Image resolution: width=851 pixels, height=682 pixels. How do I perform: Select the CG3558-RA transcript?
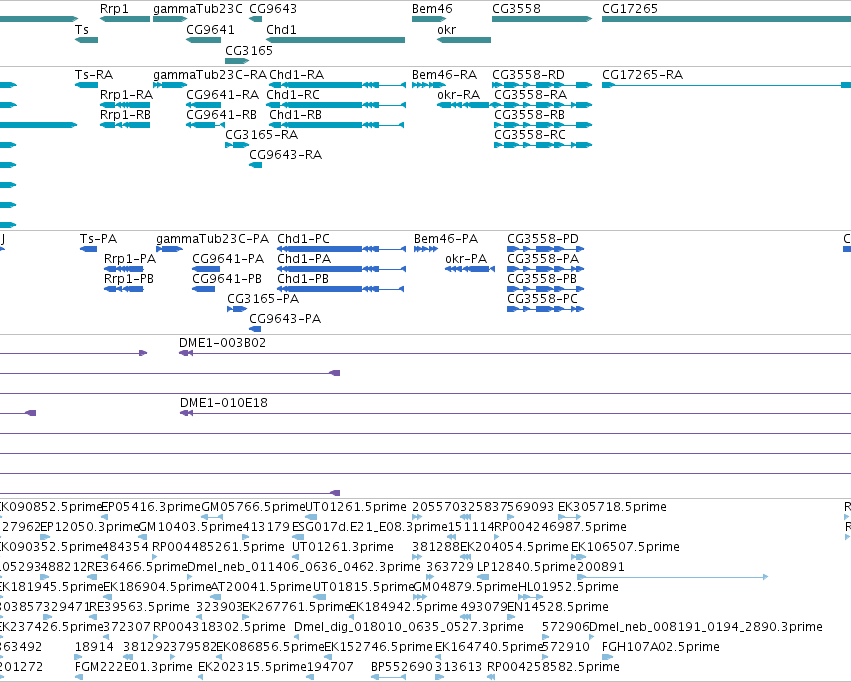point(543,105)
